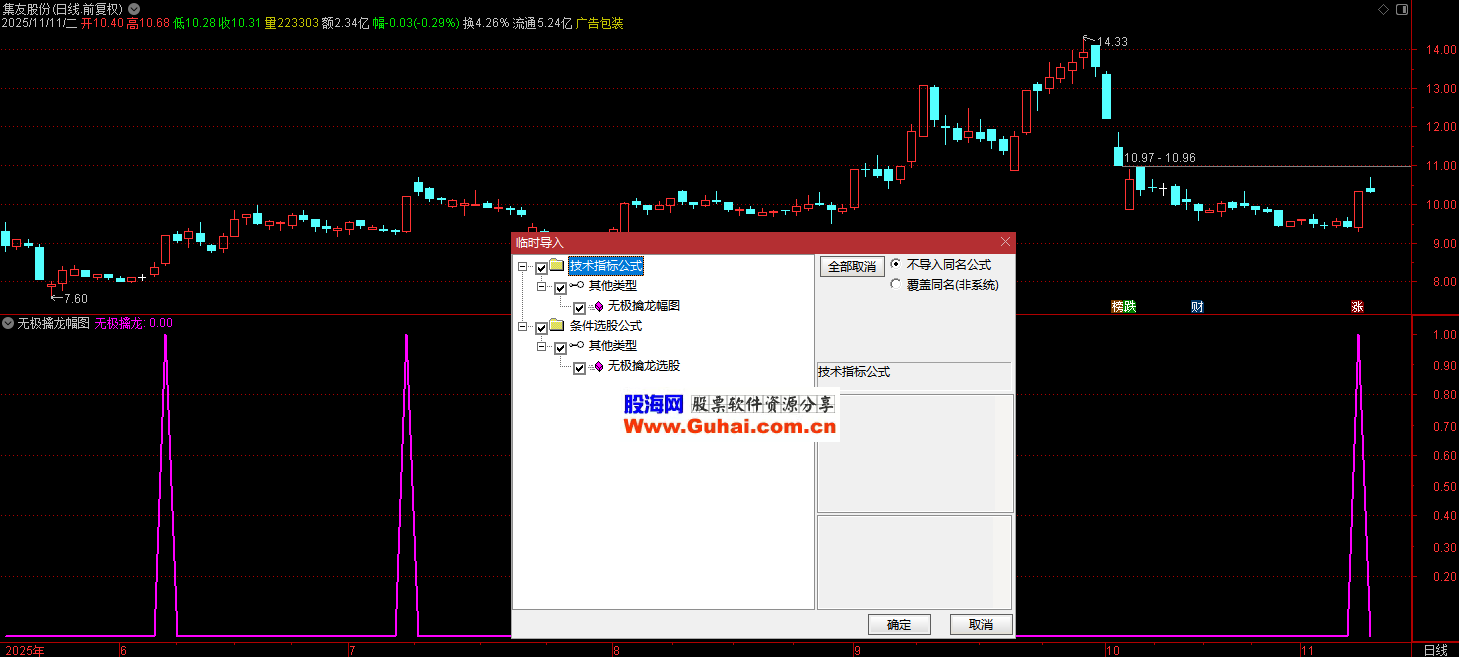
Task: Click the 全部取消 button
Action: click(852, 267)
